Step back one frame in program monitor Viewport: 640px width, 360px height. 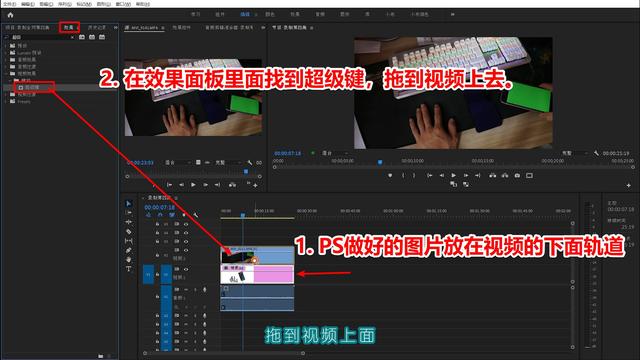442,175
